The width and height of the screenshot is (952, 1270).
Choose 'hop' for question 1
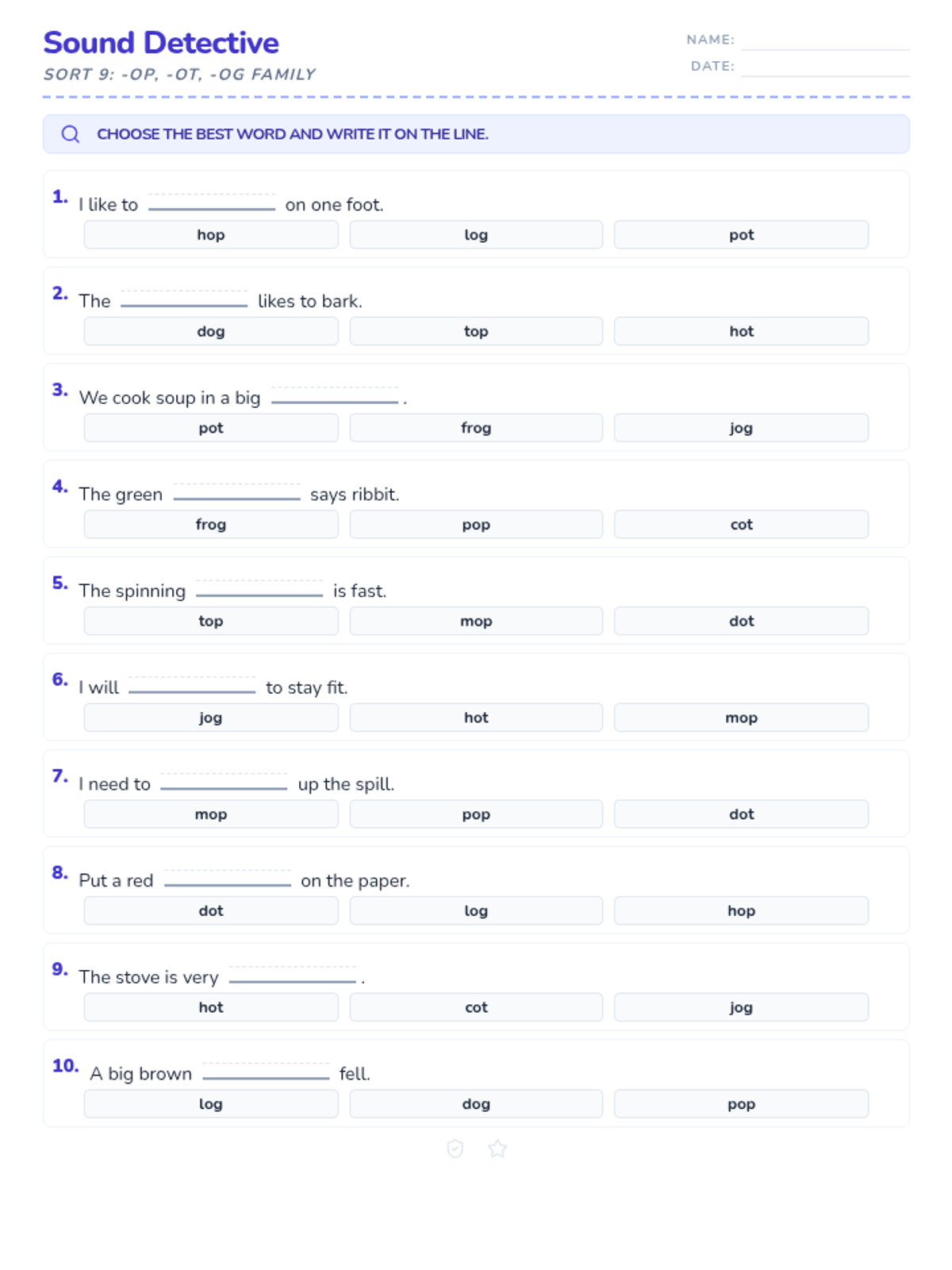(211, 235)
